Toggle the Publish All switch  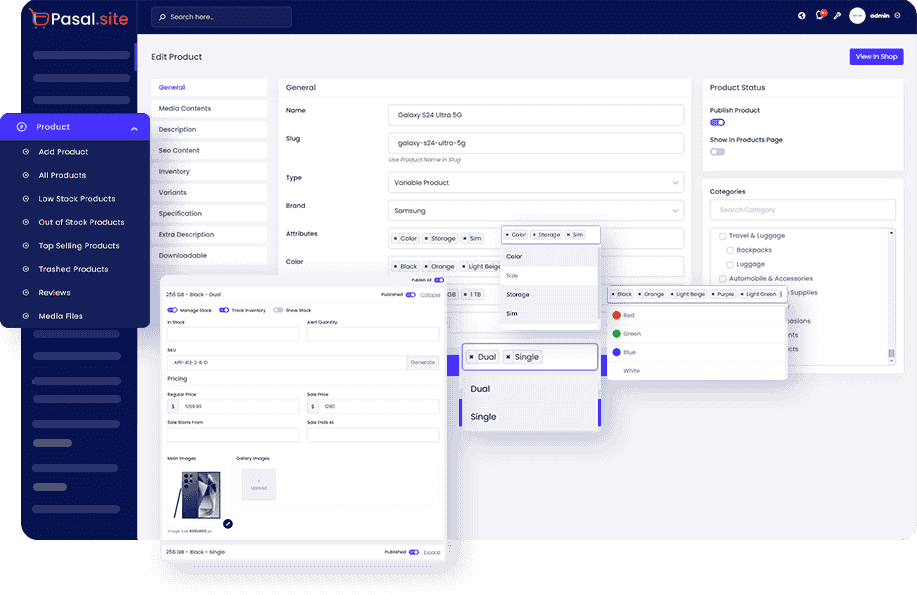click(x=439, y=280)
